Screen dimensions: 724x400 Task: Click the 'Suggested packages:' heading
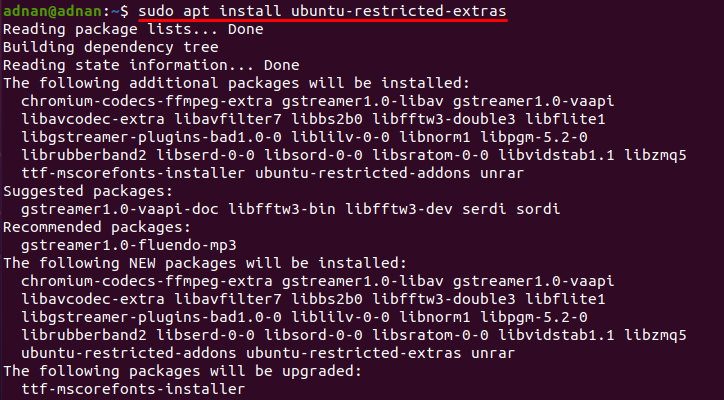click(x=88, y=191)
